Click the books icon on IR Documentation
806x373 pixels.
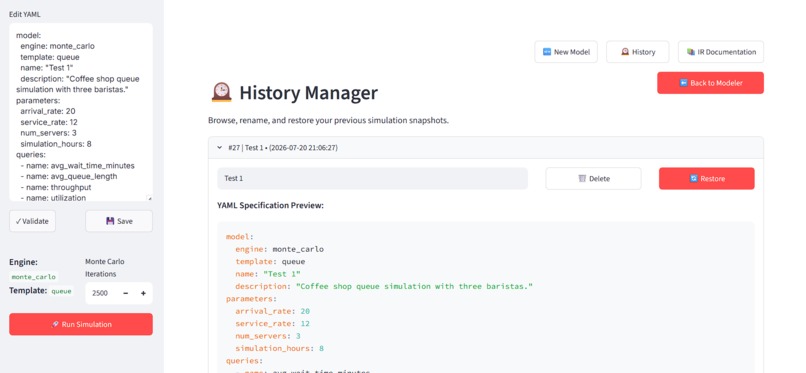(690, 52)
